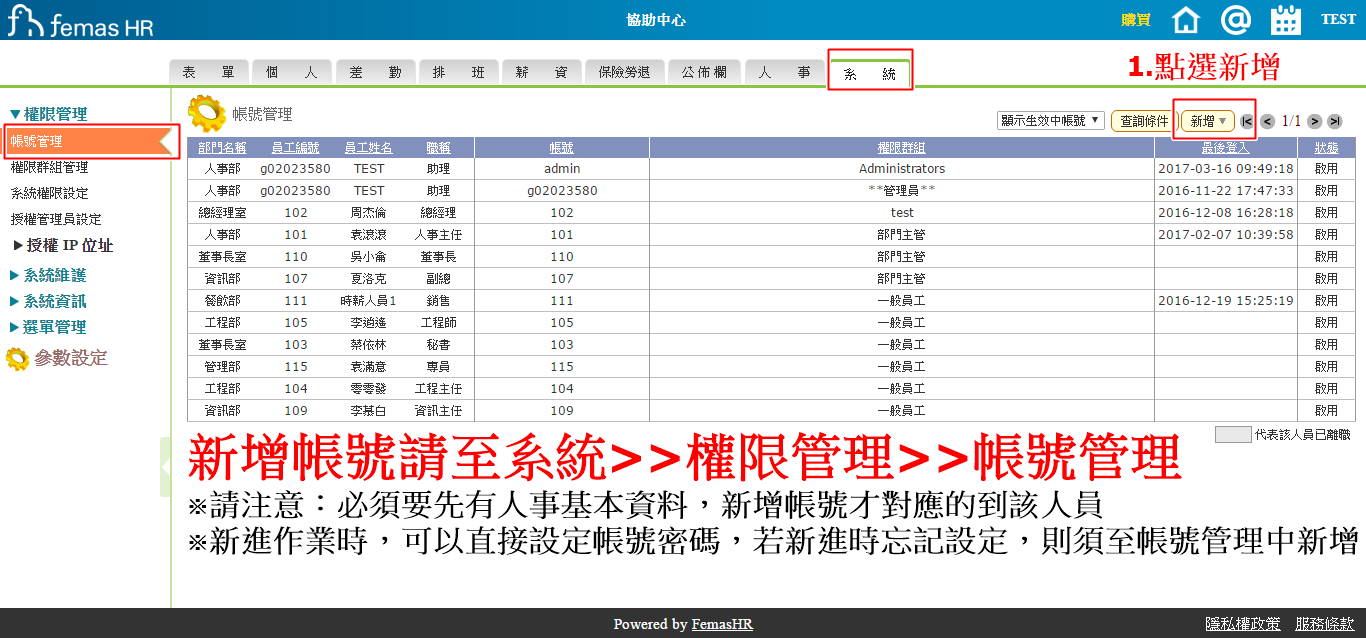The image size is (1366, 638).
Task: Collapse the 權限管理 section
Action: tap(48, 114)
